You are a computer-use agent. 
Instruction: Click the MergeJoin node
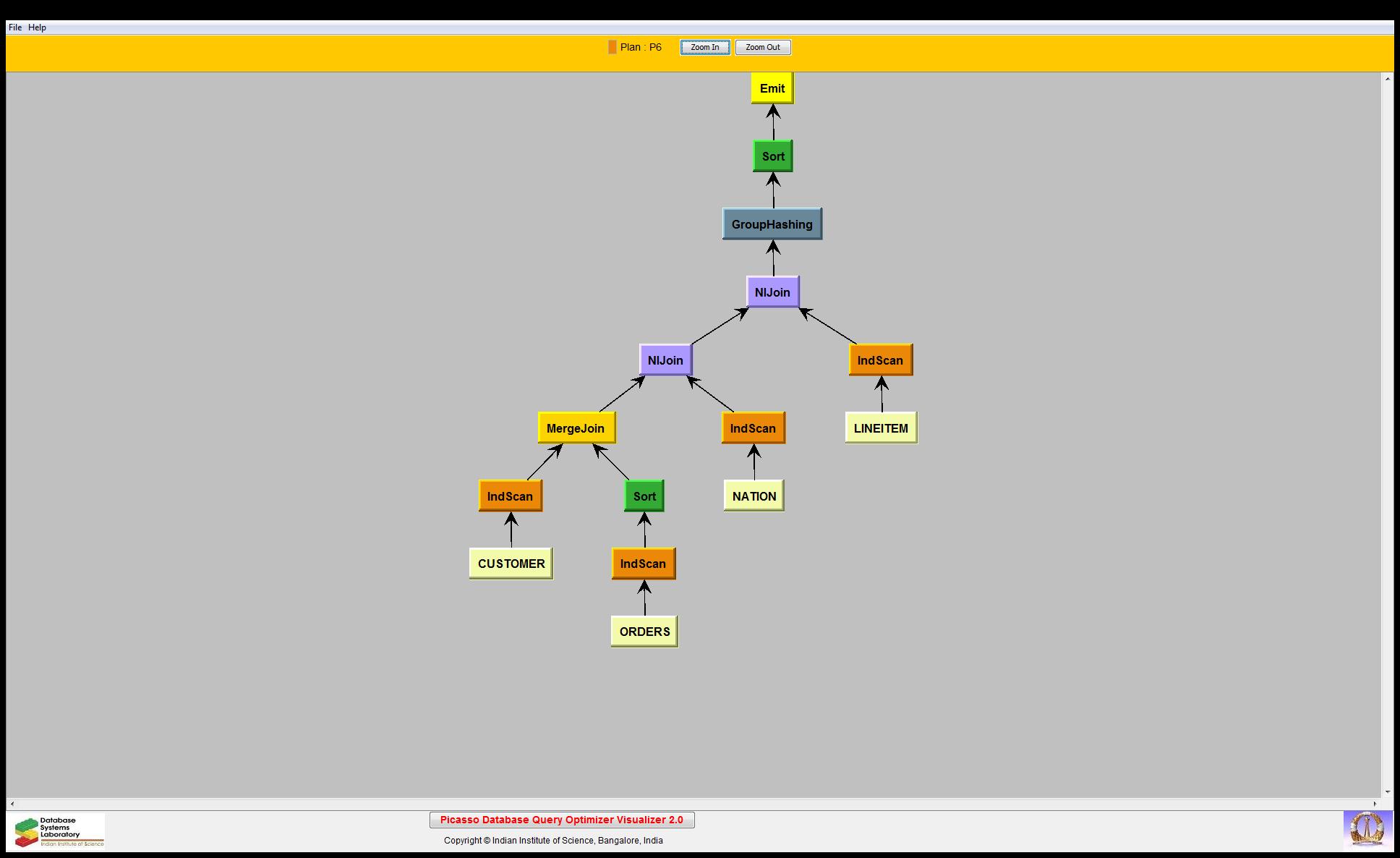[576, 428]
